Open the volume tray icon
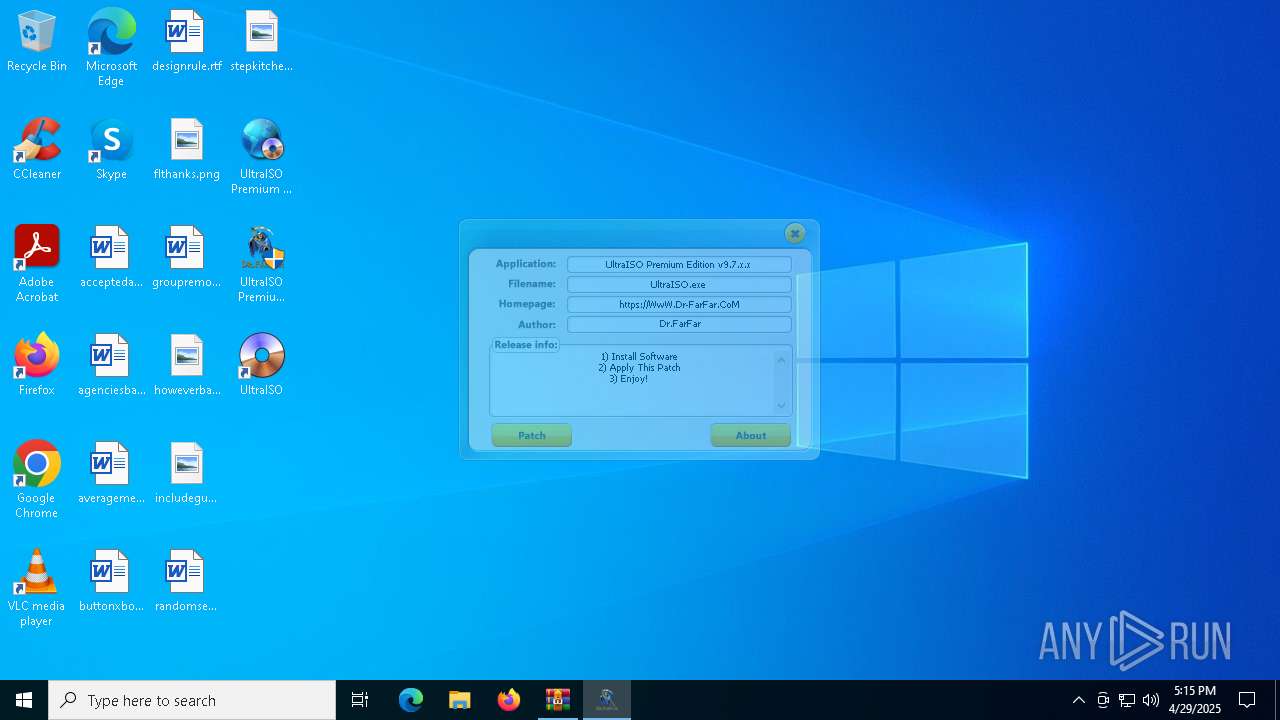This screenshot has height=720, width=1280. pyautogui.click(x=1151, y=700)
